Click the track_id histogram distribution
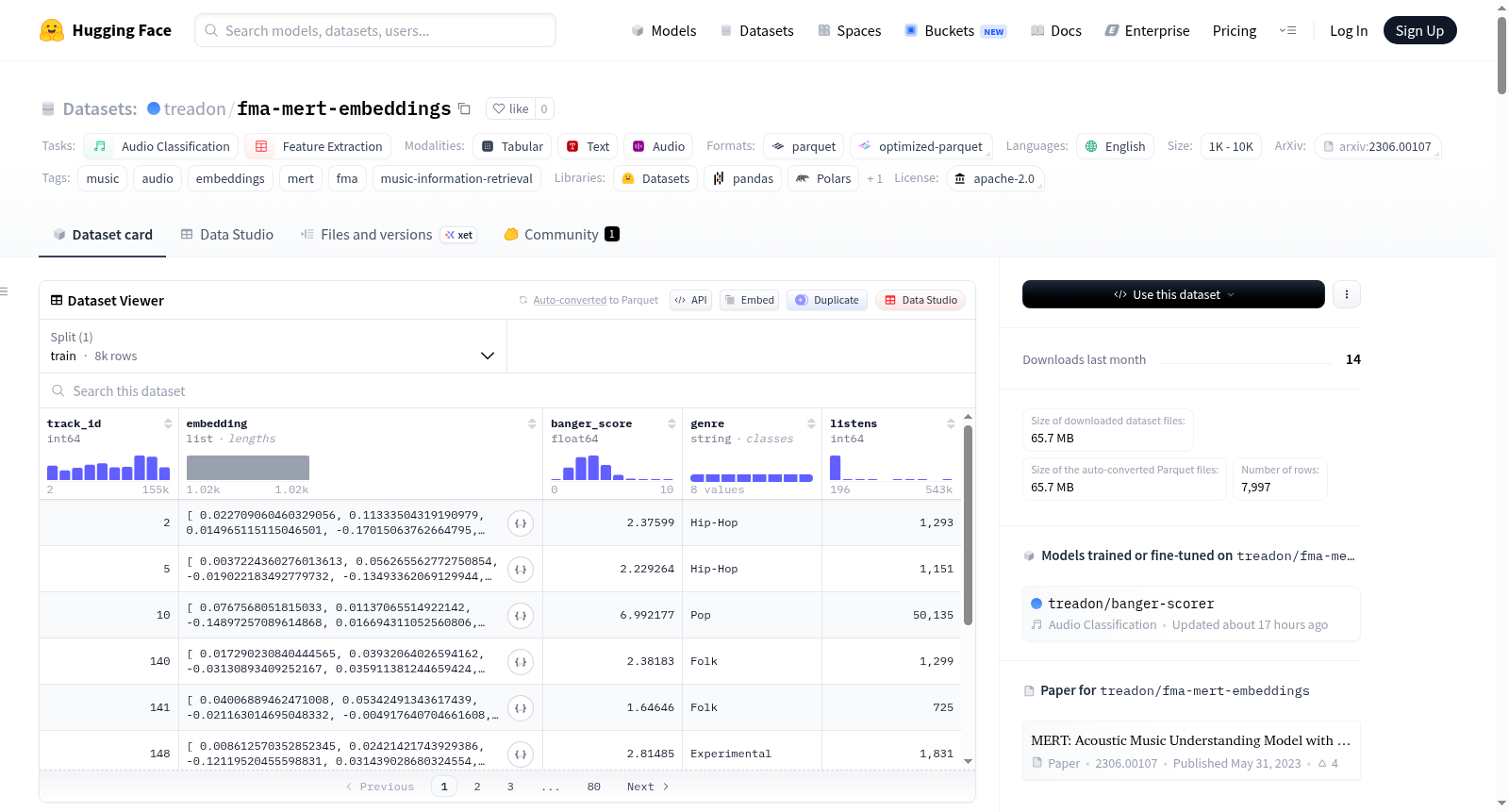 108,468
